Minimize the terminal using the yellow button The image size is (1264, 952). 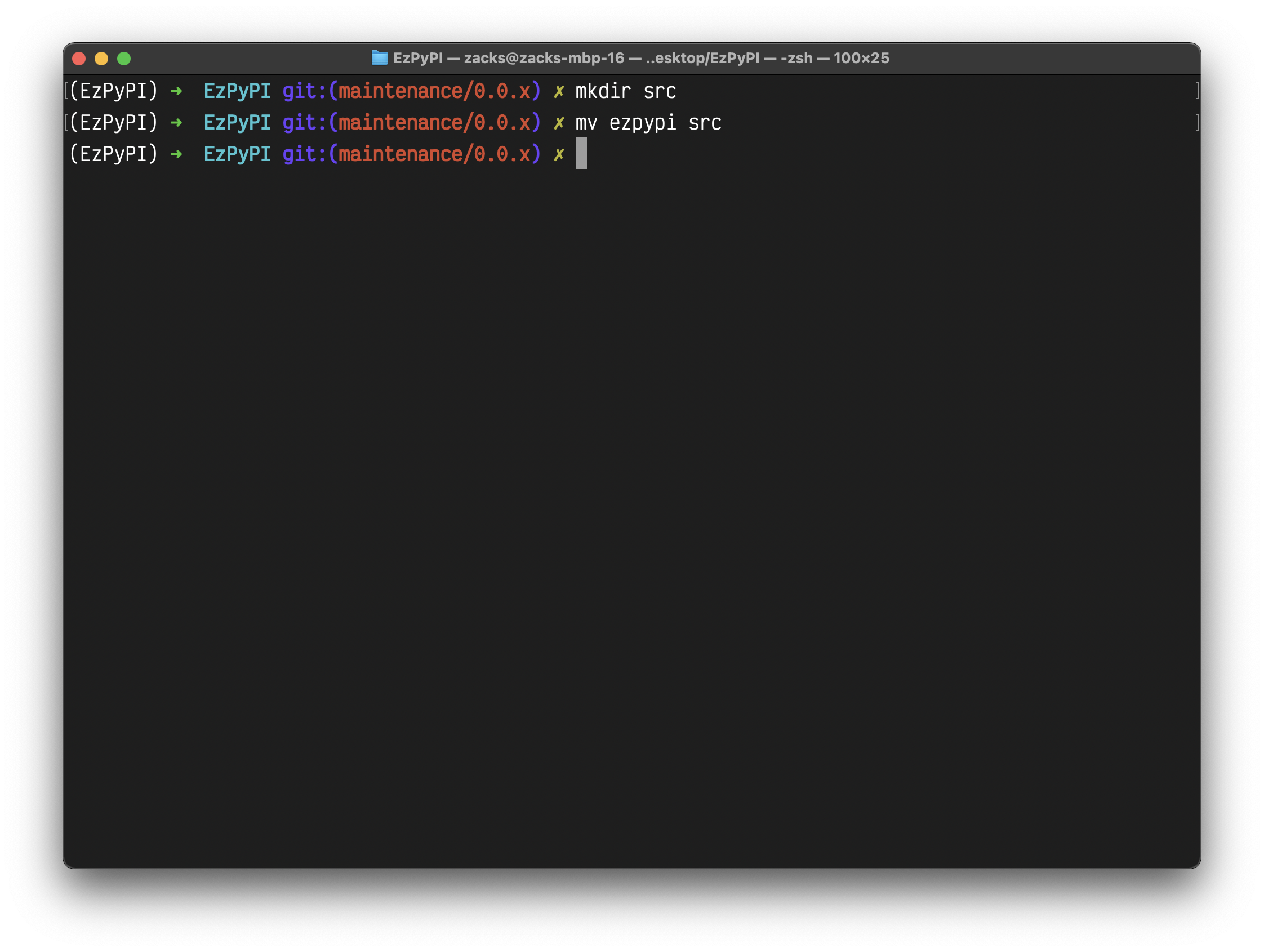[x=101, y=58]
